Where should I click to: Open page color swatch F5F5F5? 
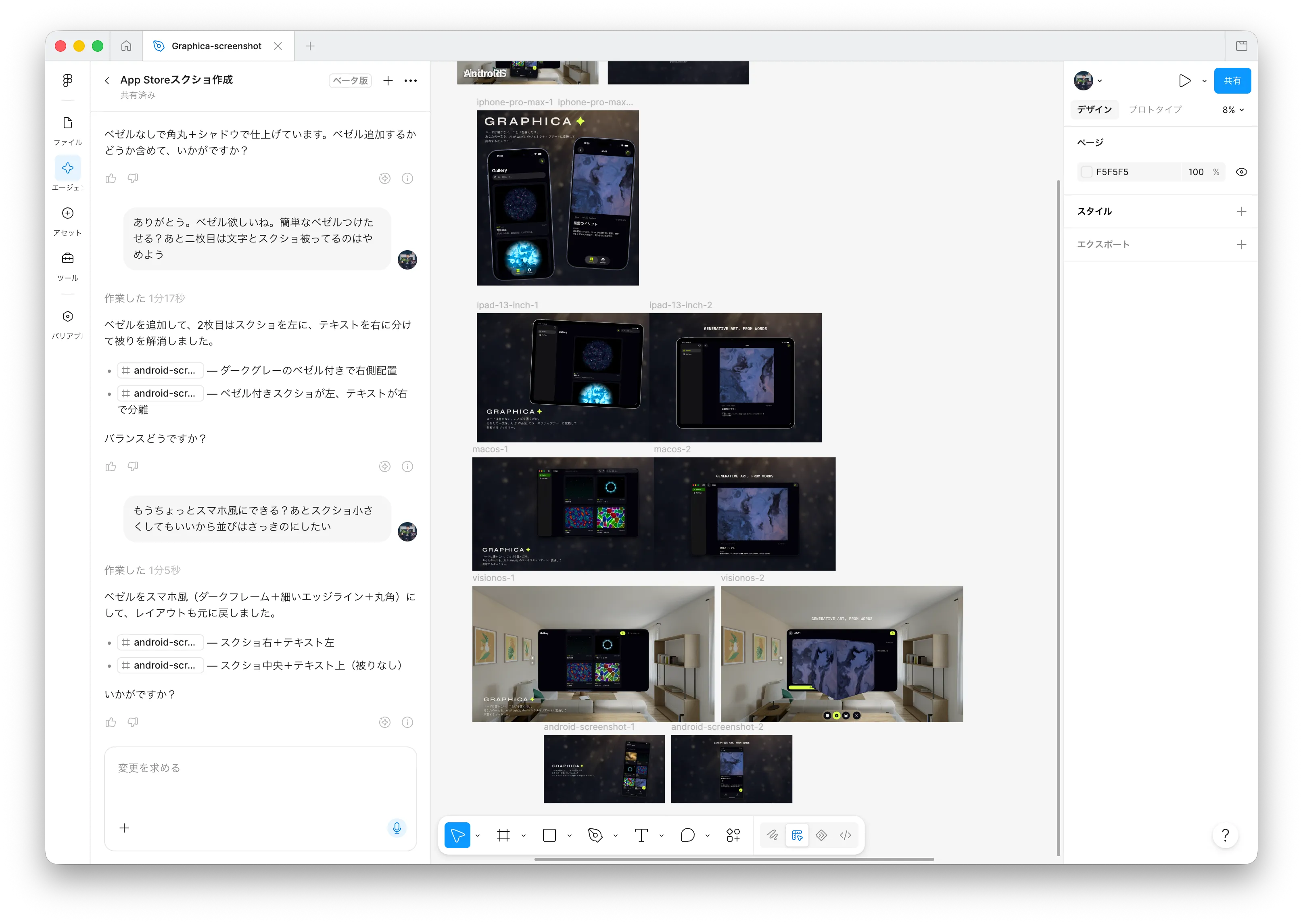1087,172
